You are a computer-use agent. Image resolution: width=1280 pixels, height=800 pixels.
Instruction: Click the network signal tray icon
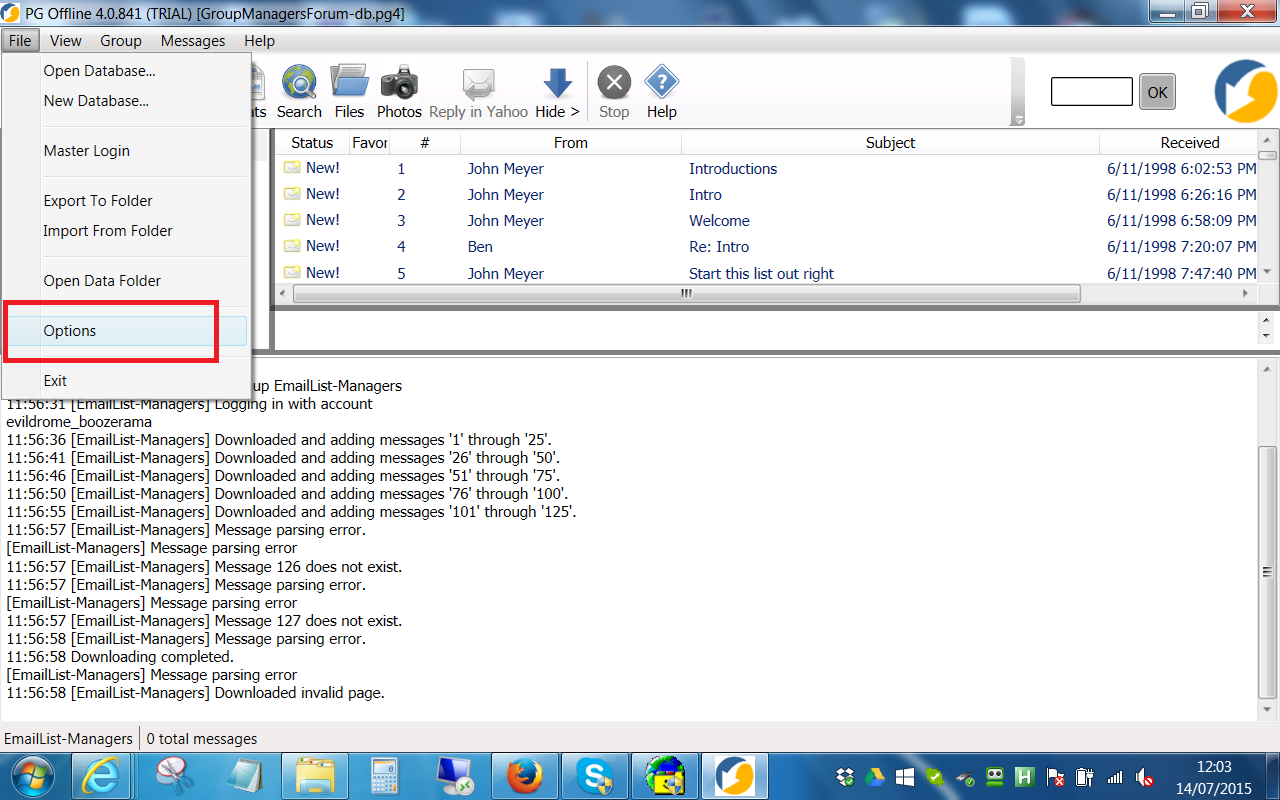pos(1116,777)
